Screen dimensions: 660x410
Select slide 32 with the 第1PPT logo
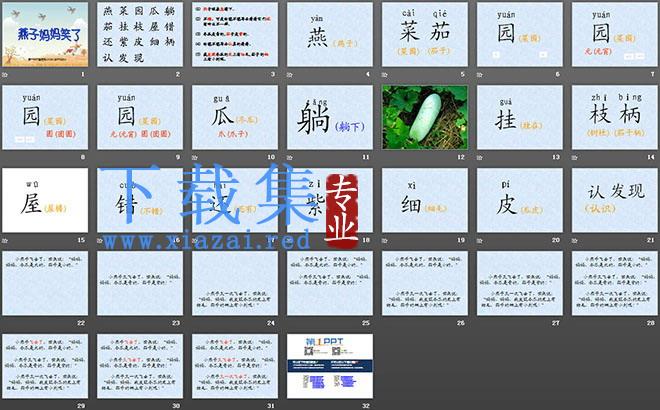pos(330,366)
